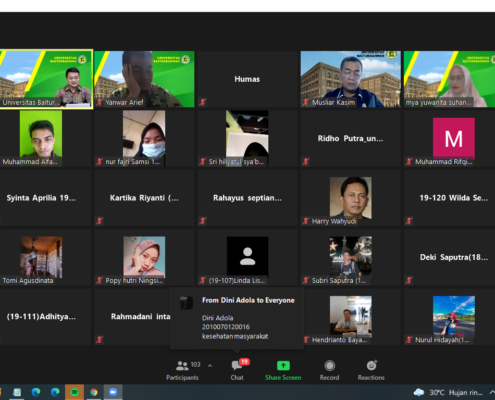Expand the Participants options caret

(x=210, y=366)
